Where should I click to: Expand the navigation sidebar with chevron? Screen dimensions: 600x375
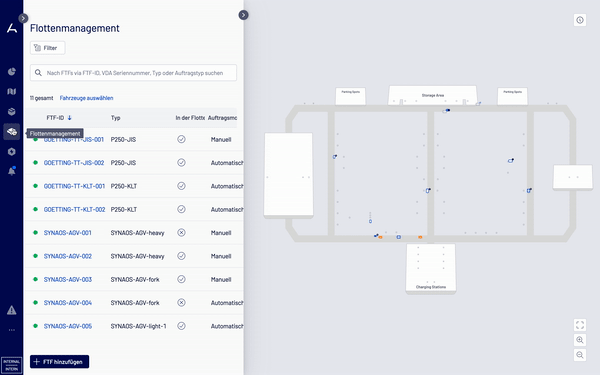coord(23,18)
